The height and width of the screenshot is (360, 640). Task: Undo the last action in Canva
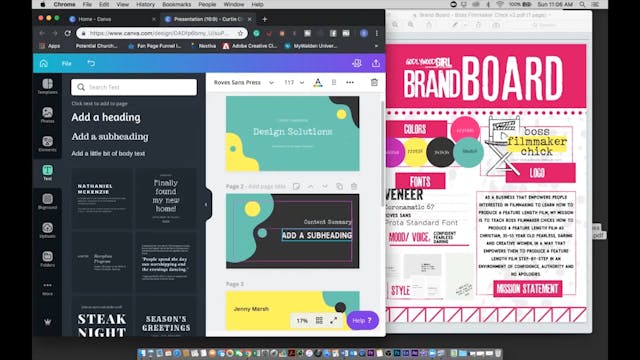point(91,63)
